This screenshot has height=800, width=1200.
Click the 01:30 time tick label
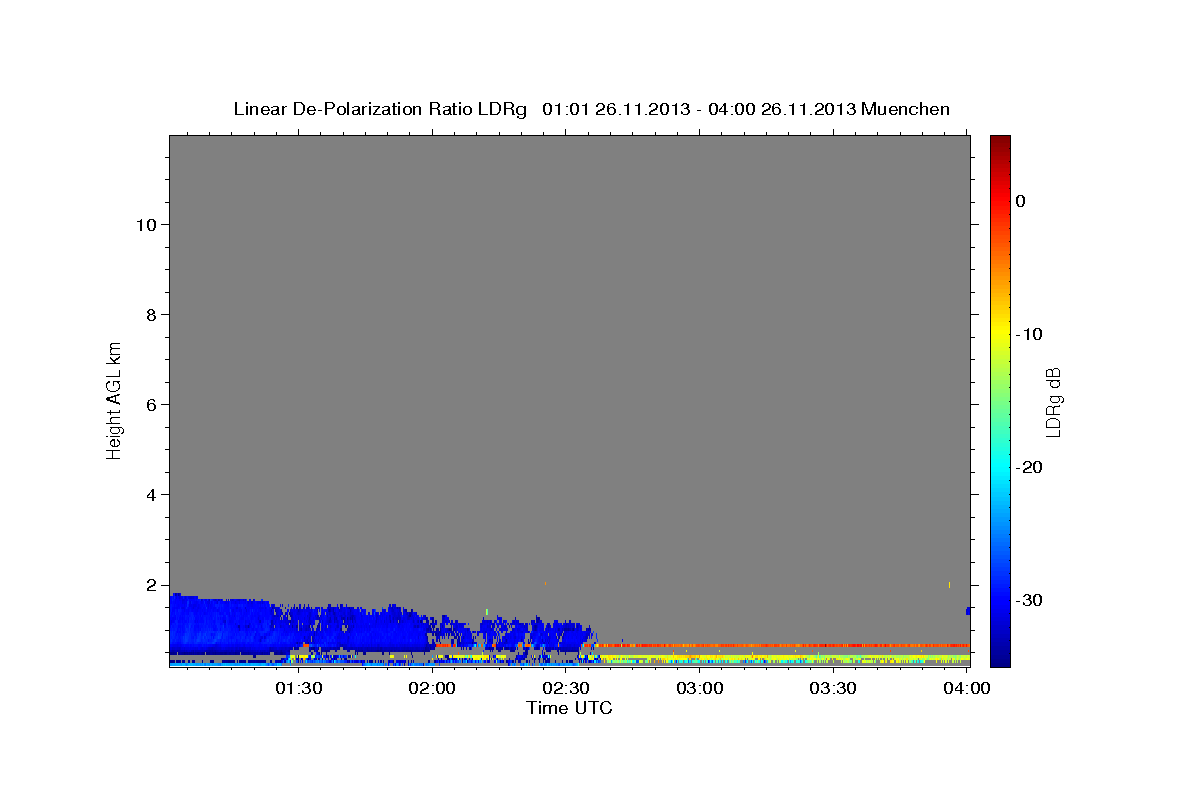pyautogui.click(x=300, y=689)
